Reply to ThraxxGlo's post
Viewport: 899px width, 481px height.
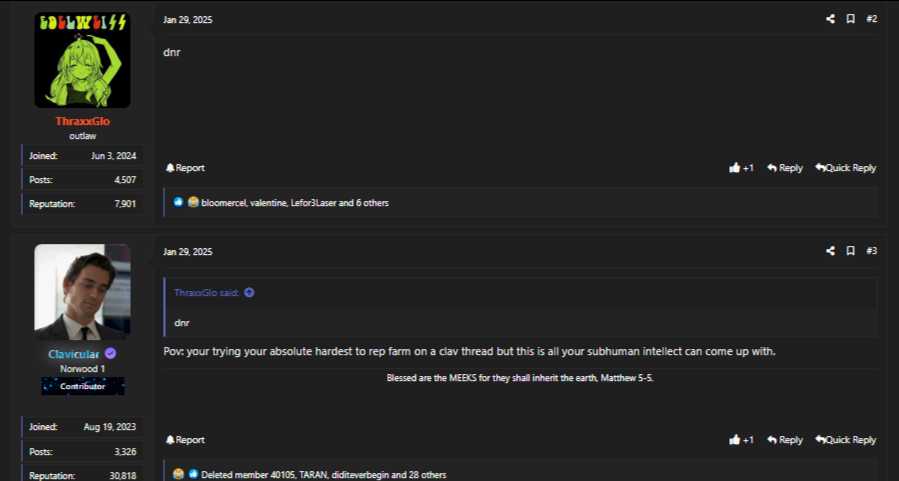785,168
